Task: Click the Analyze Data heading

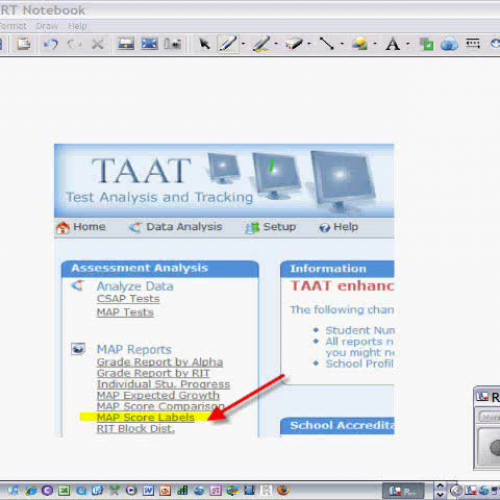Action: tap(135, 286)
